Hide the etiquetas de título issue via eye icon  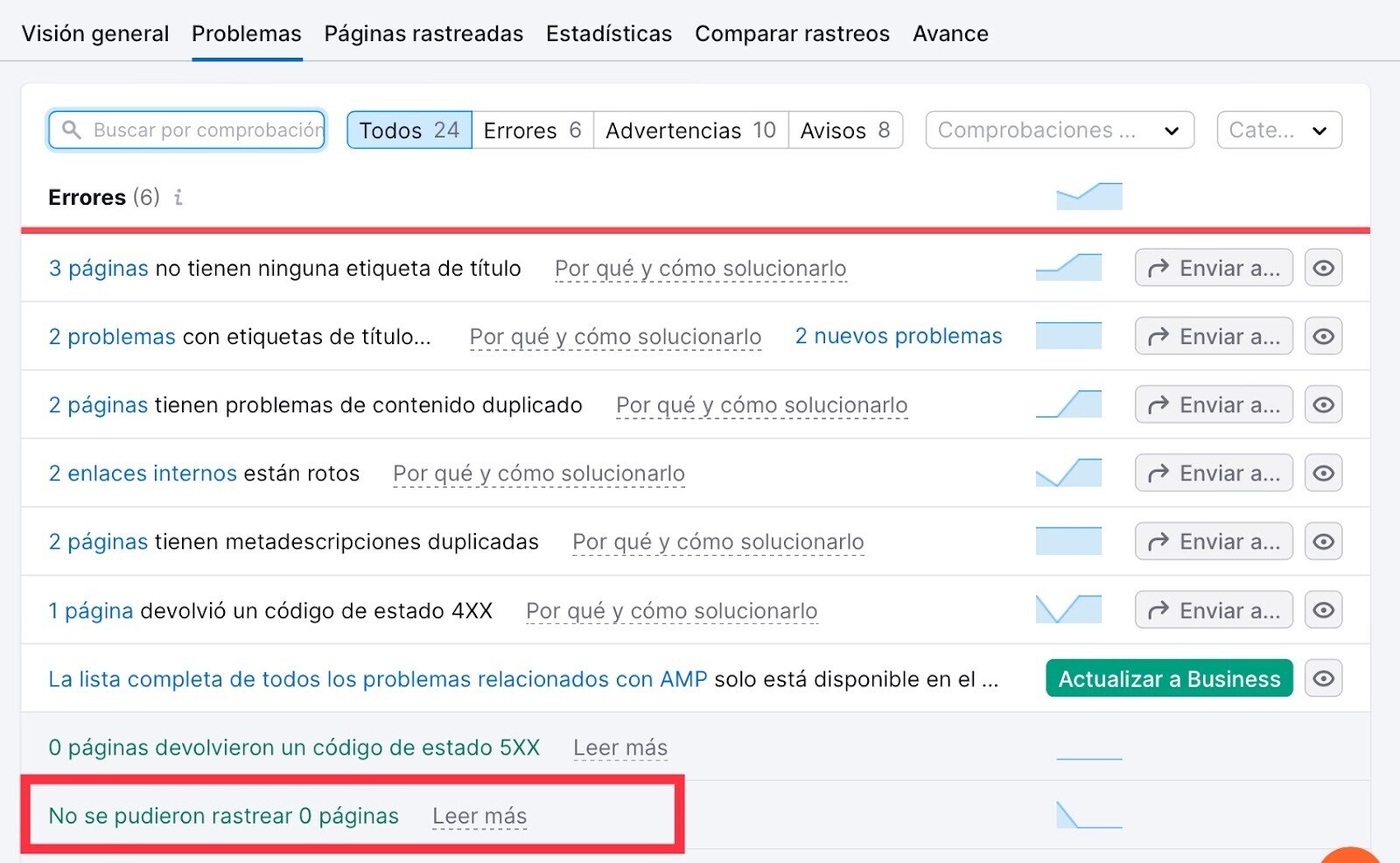[x=1323, y=336]
